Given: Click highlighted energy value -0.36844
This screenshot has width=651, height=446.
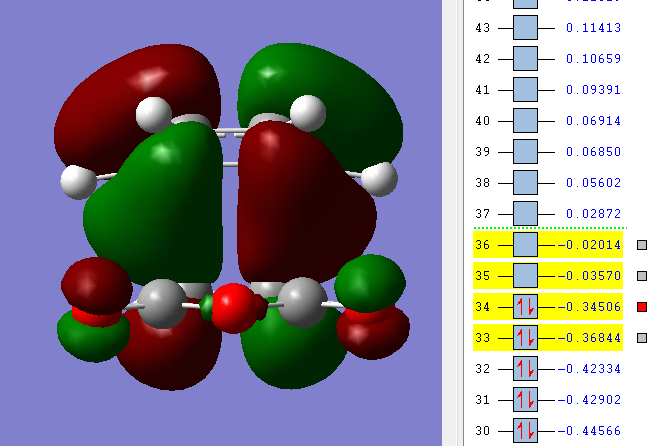Looking at the screenshot, I should click(589, 338).
